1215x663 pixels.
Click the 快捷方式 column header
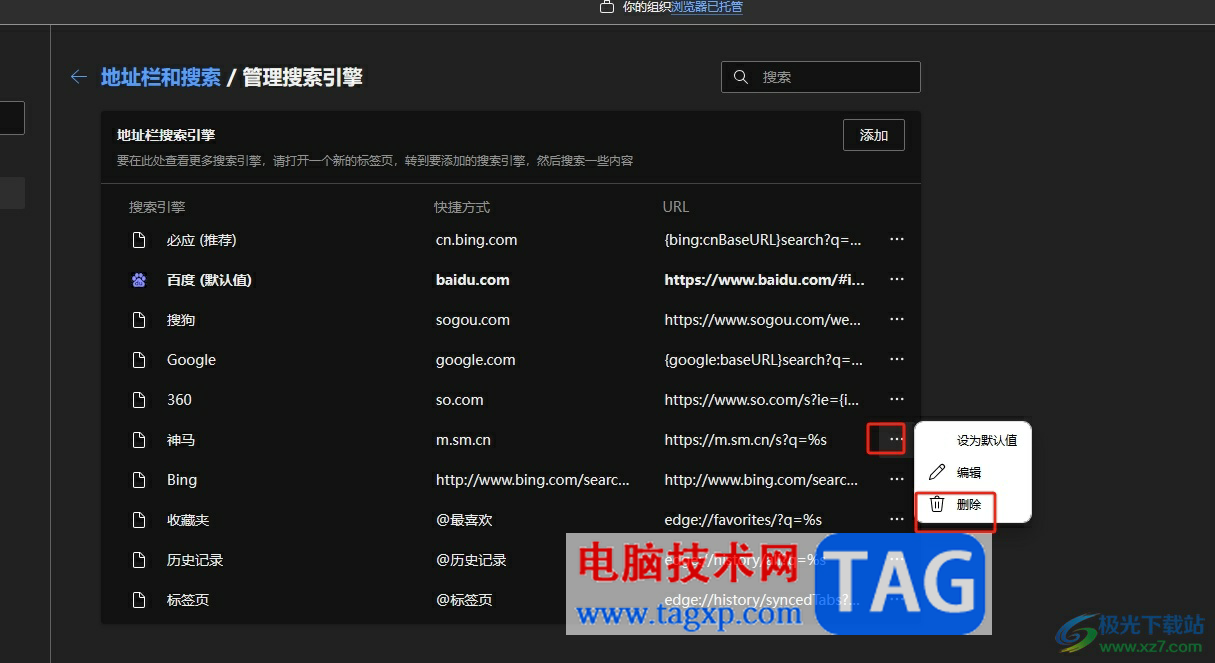coord(462,207)
